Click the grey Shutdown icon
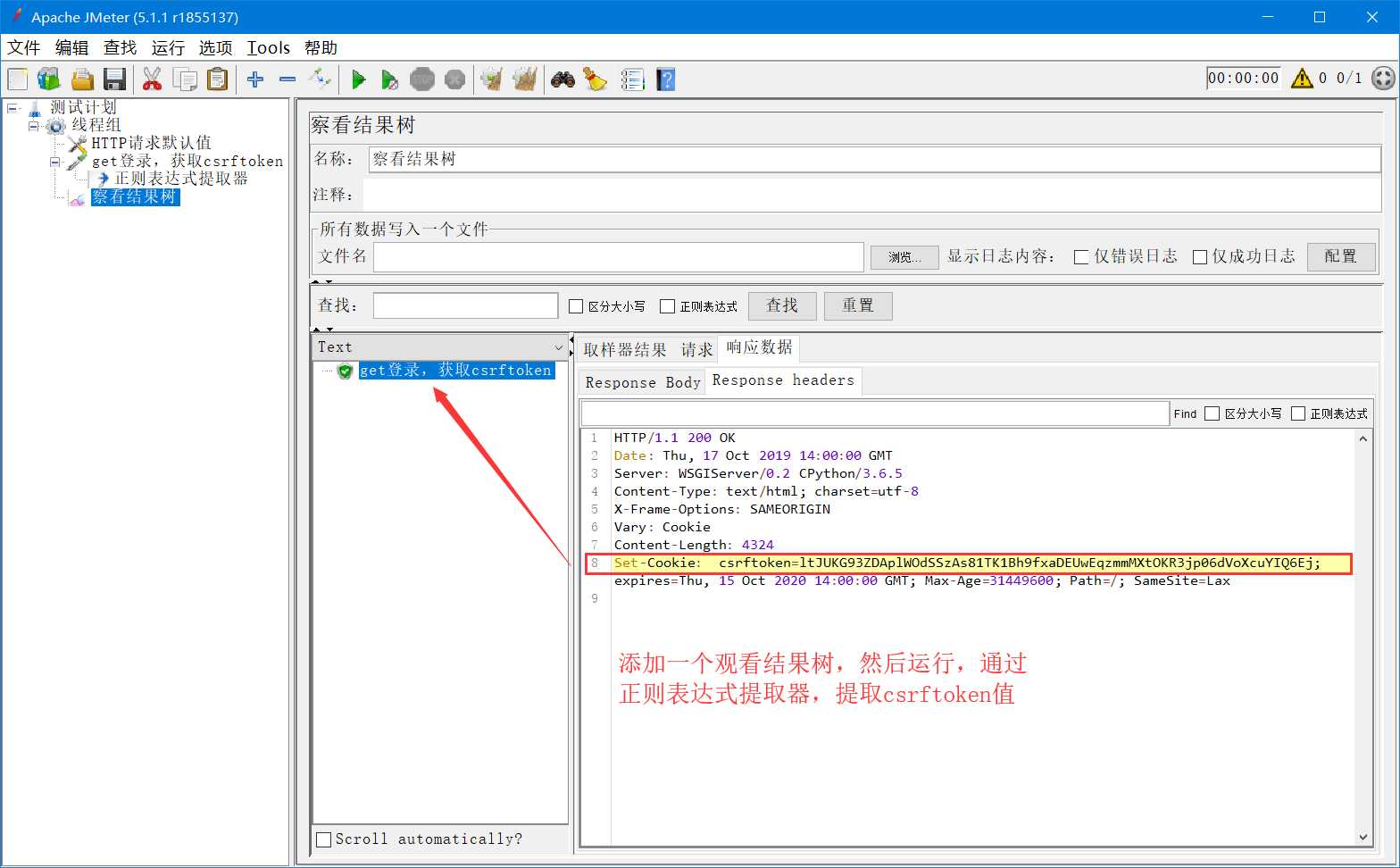This screenshot has height=868, width=1400. click(x=454, y=79)
